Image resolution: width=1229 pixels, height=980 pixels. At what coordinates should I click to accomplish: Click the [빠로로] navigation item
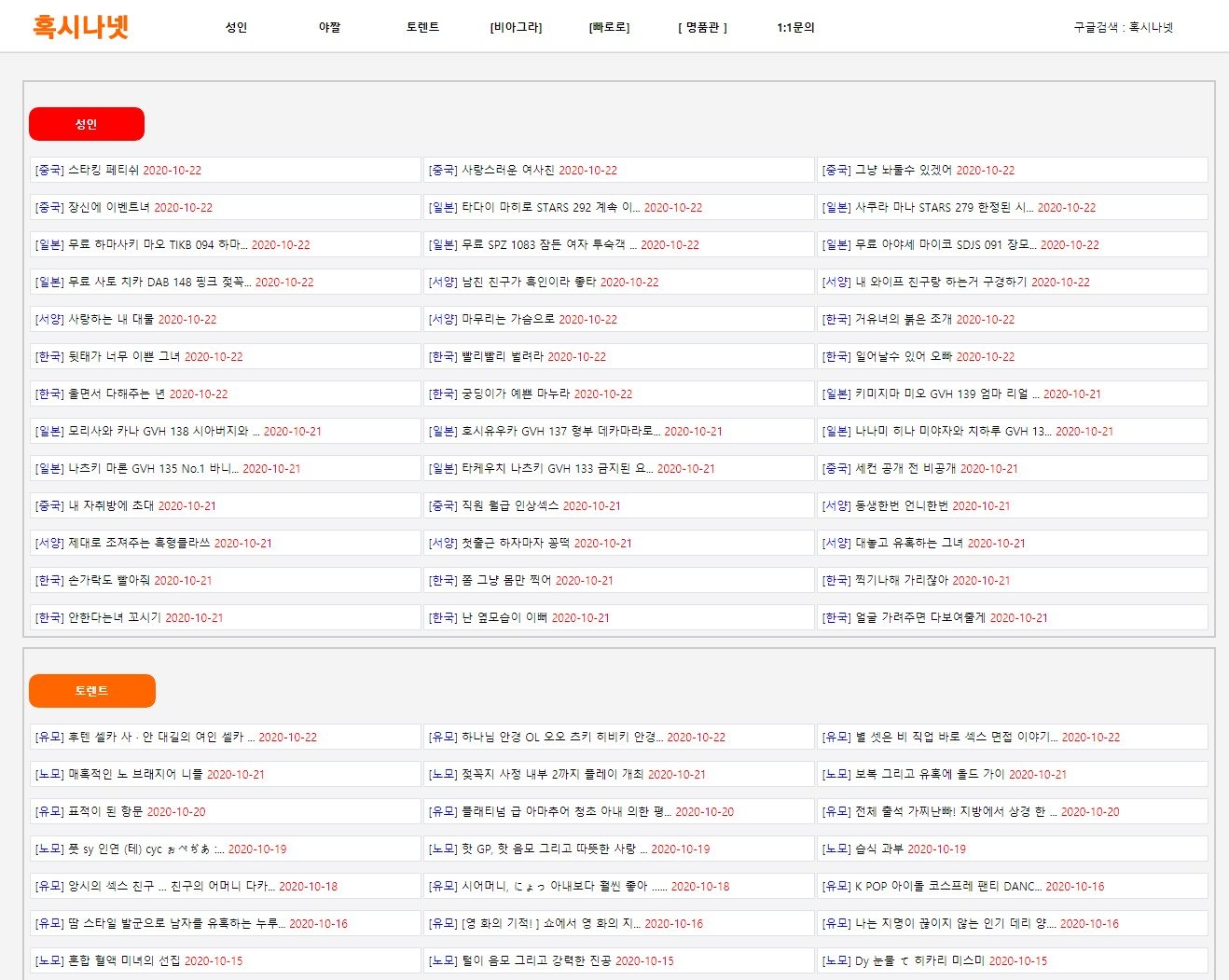pyautogui.click(x=609, y=27)
